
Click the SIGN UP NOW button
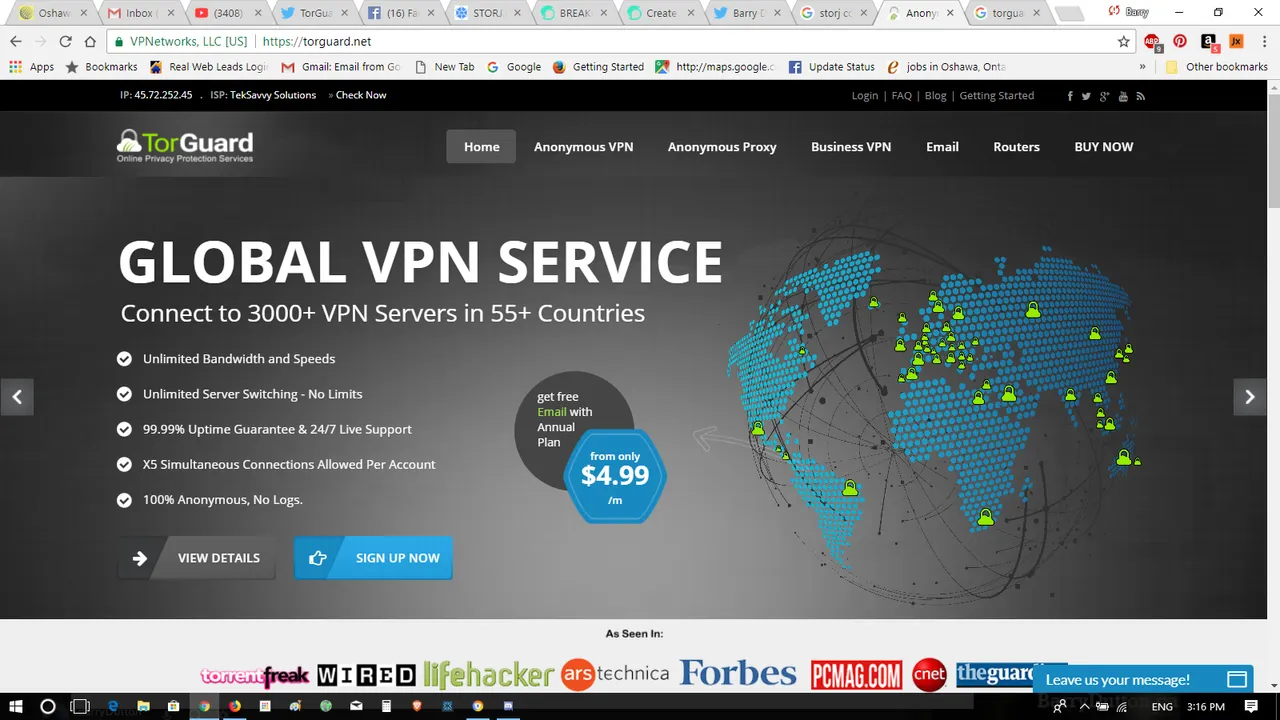coord(373,558)
